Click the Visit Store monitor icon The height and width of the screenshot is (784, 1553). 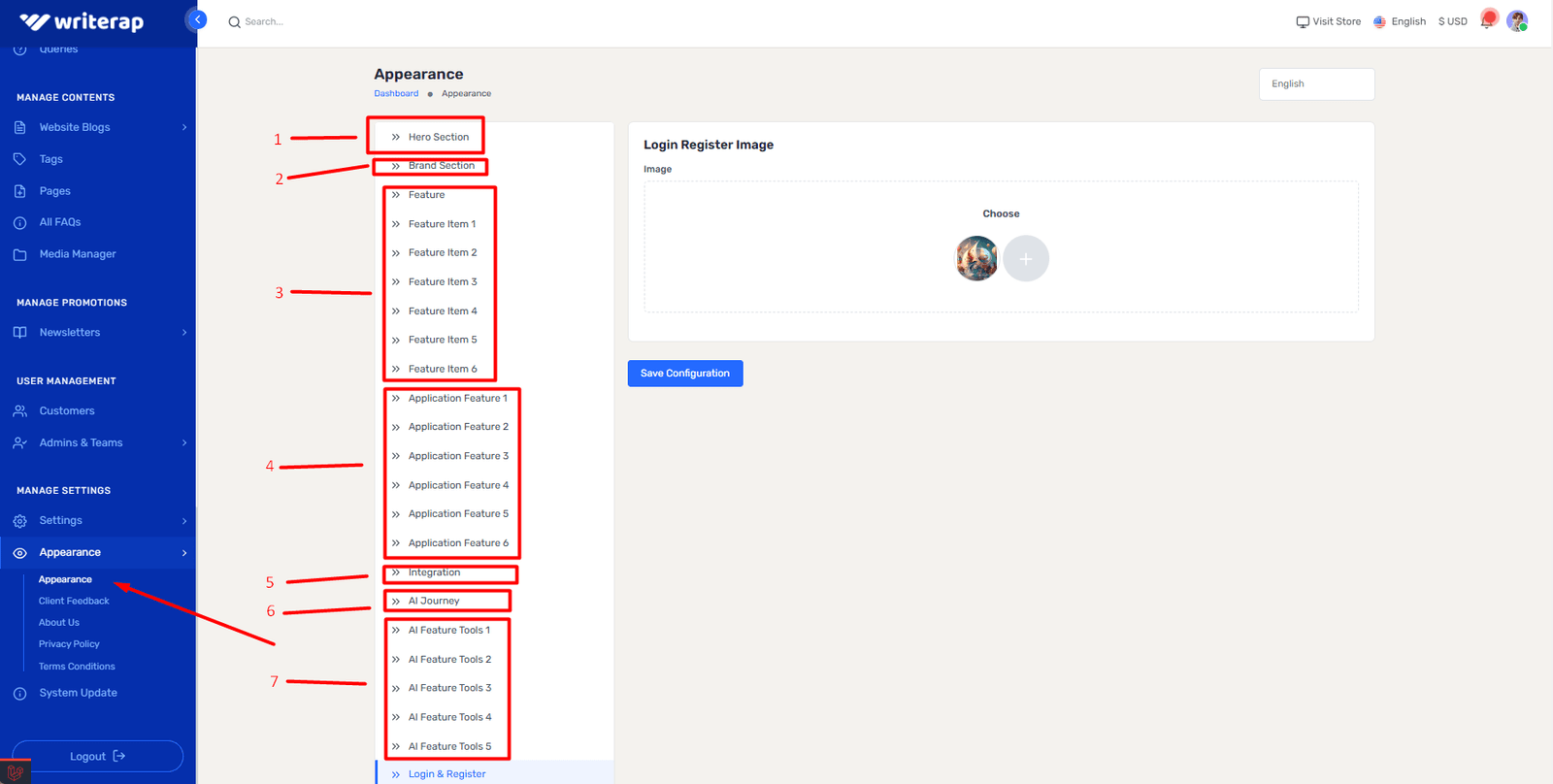point(1303,21)
